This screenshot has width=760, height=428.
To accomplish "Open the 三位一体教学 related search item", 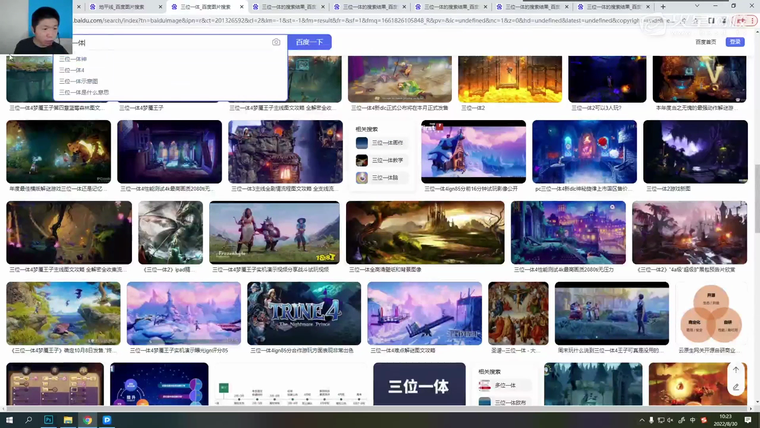I will [387, 160].
